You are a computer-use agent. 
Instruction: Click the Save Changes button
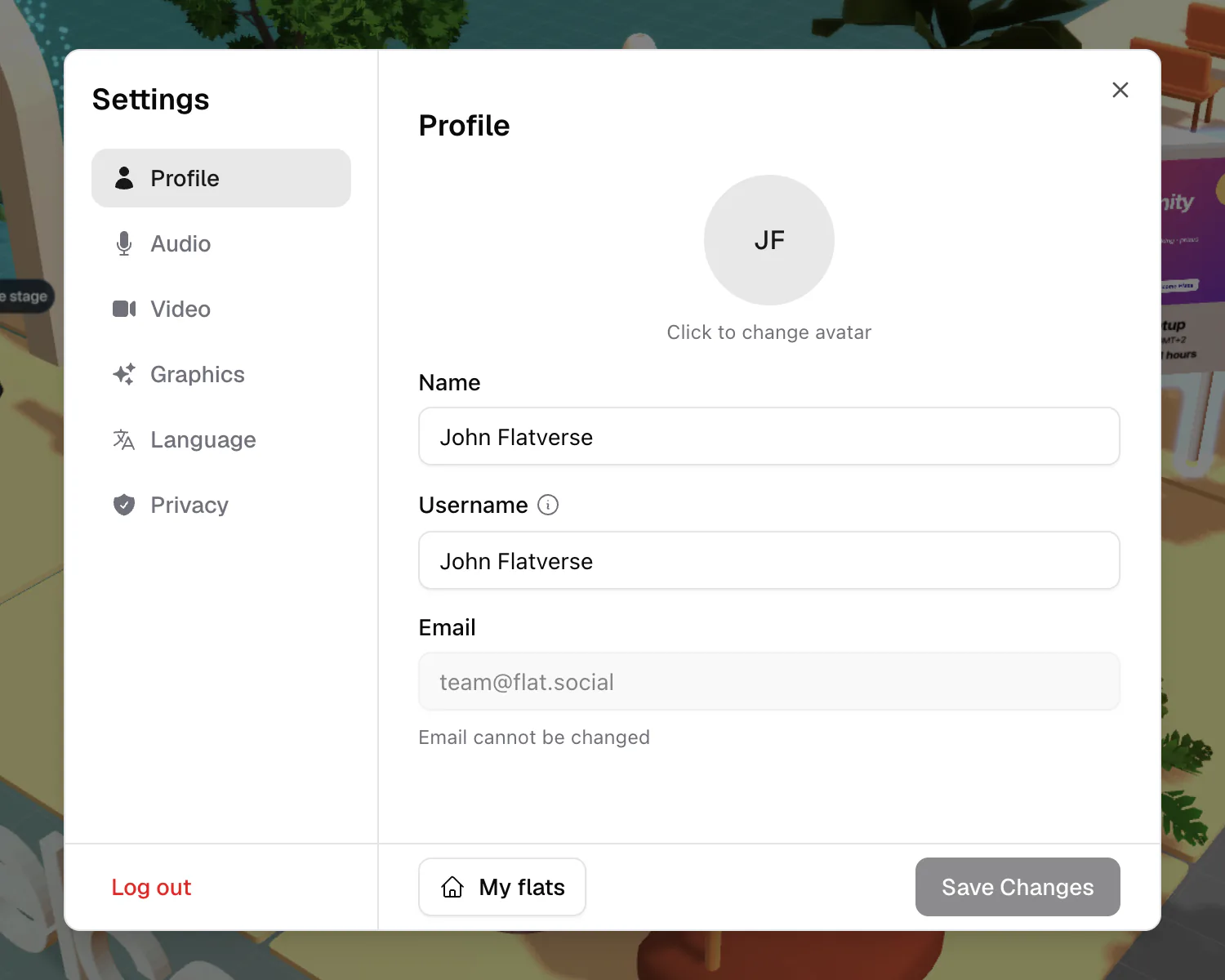(1018, 887)
